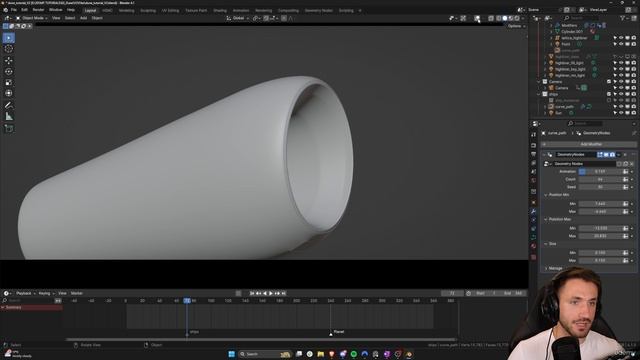Open the File menu

click(14, 10)
